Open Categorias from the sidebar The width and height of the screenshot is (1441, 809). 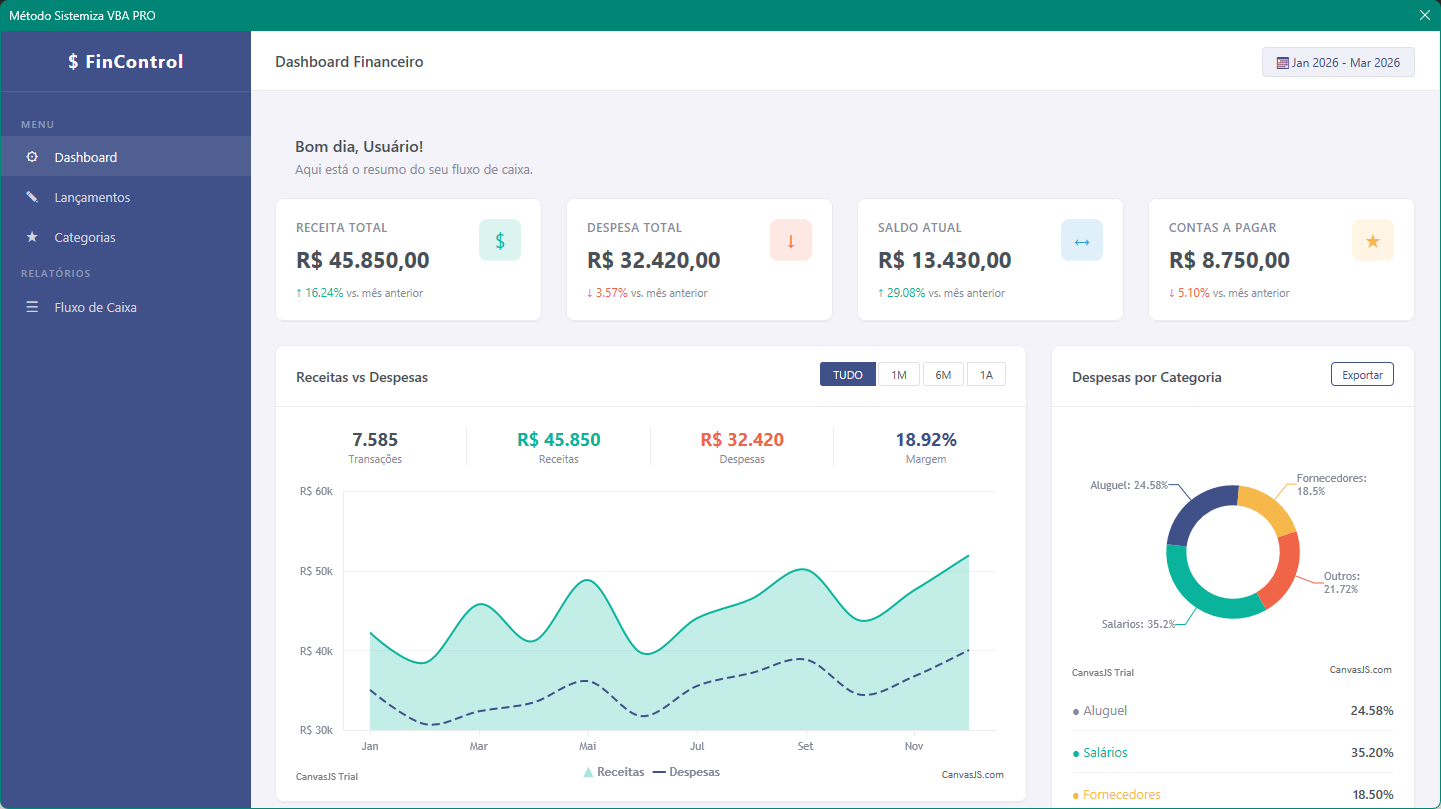(x=126, y=237)
